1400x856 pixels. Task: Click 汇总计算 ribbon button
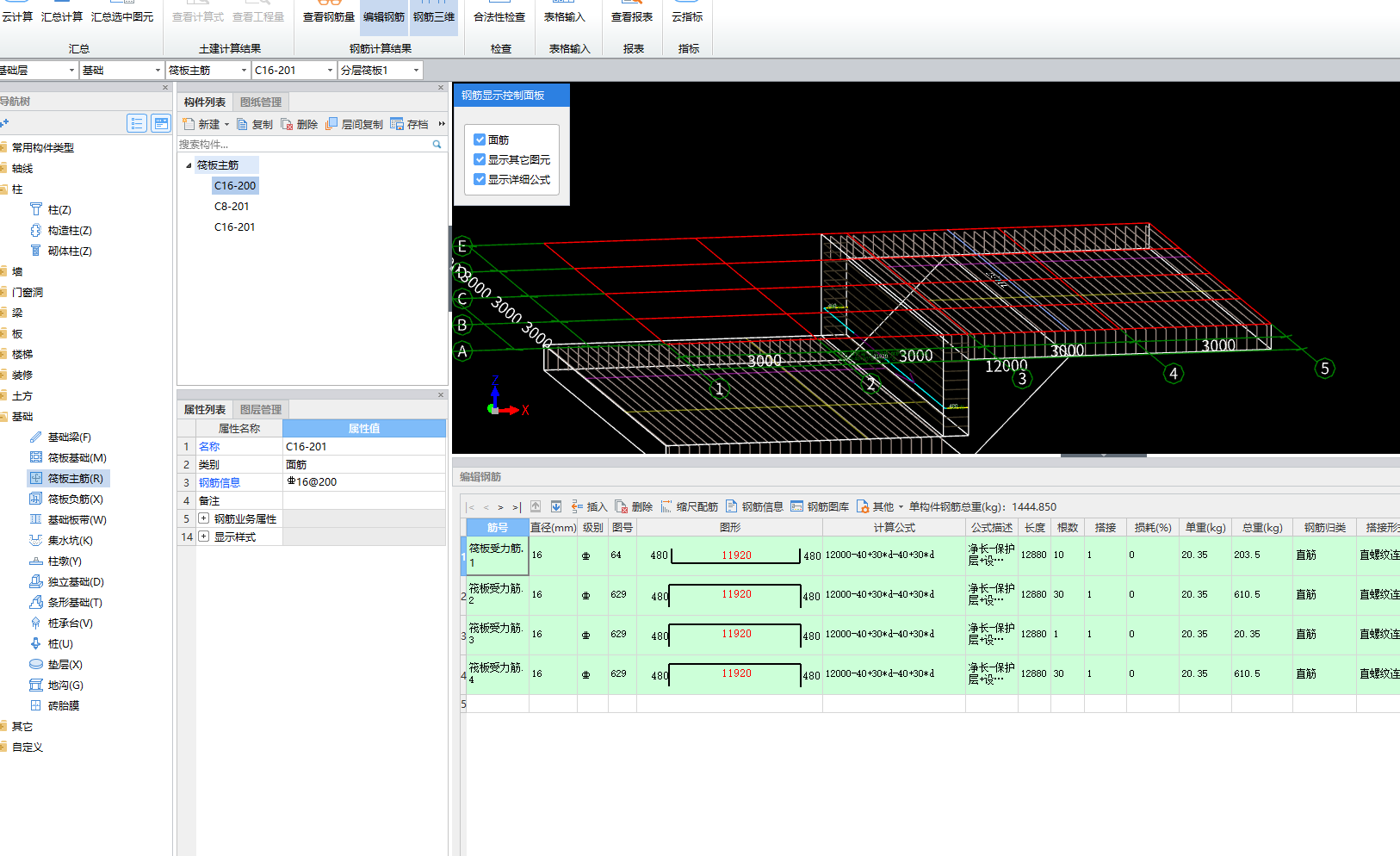pos(62,16)
